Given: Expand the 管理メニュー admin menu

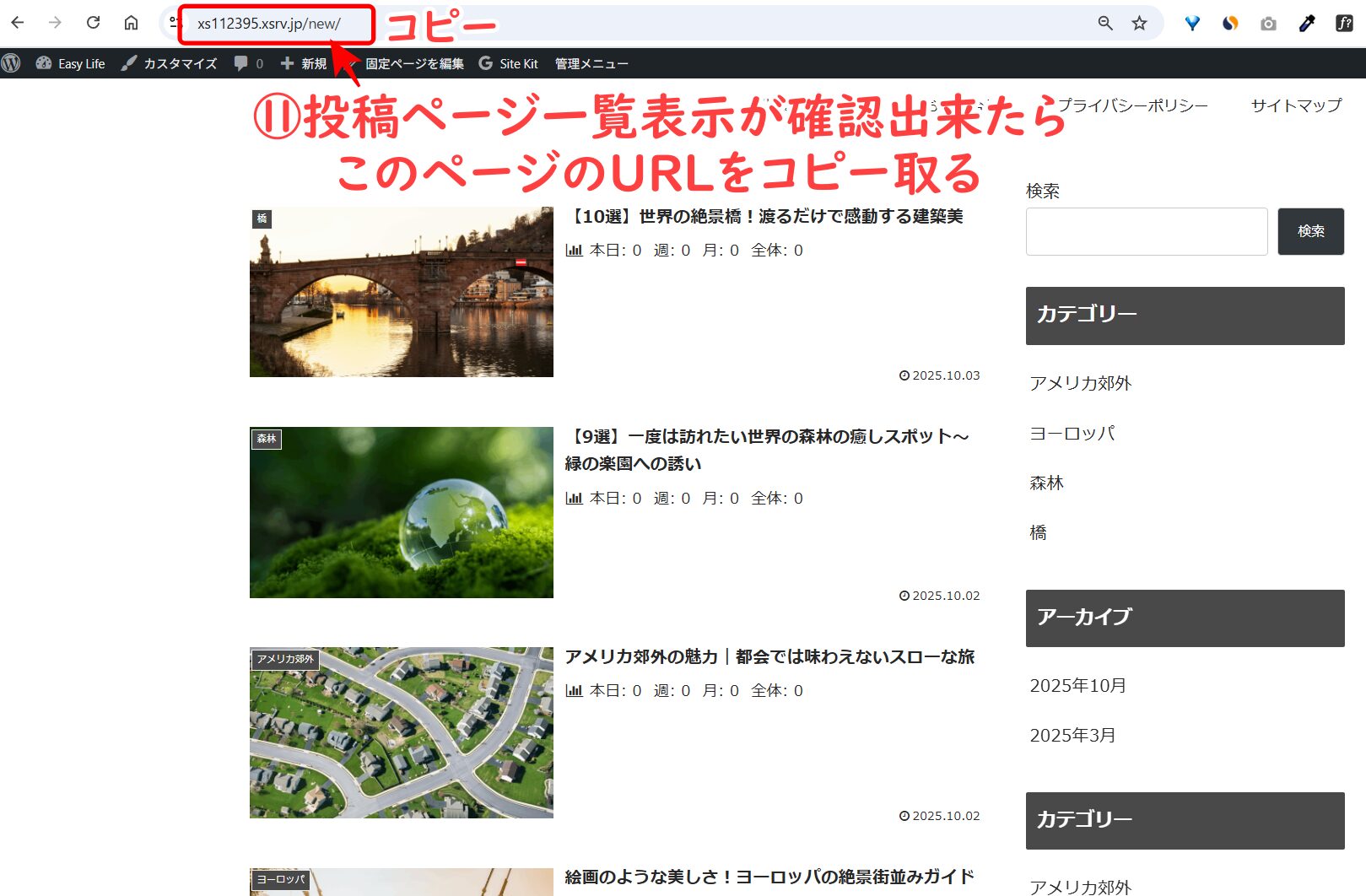Looking at the screenshot, I should pyautogui.click(x=591, y=63).
